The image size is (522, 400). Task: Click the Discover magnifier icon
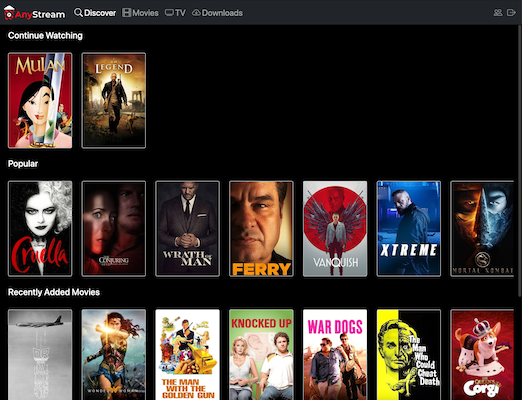(x=78, y=13)
